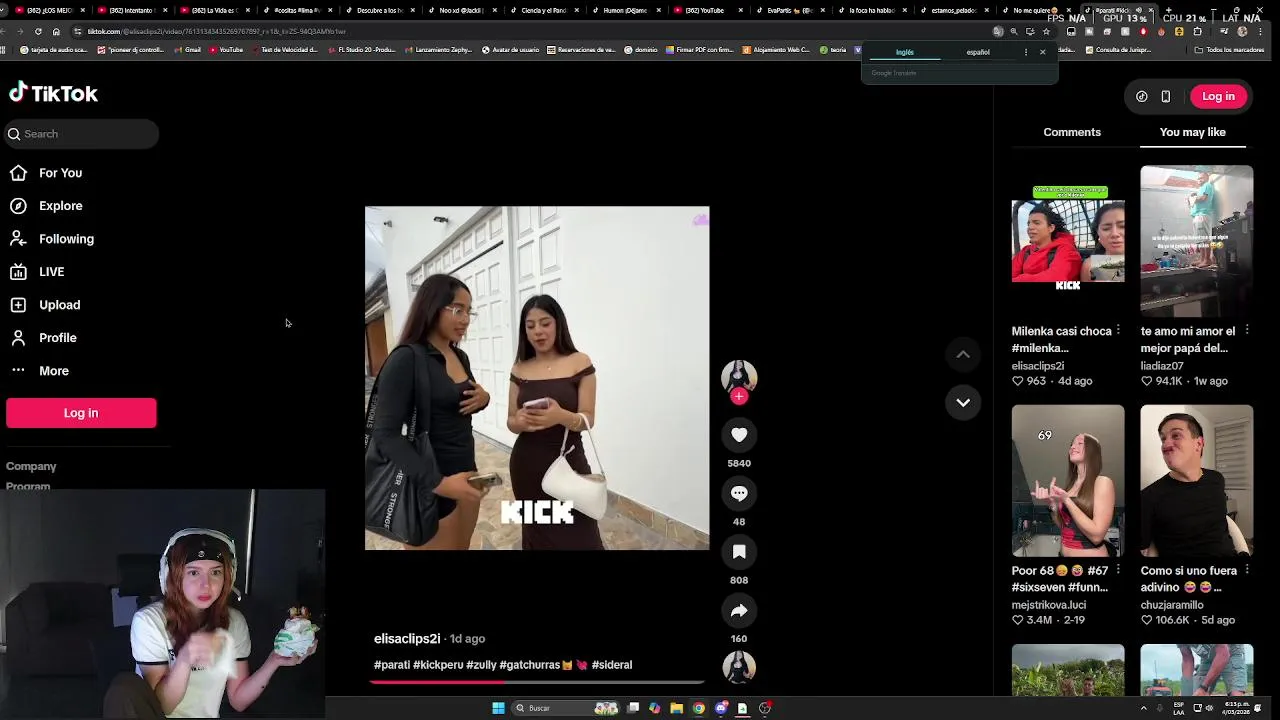Close the Google Translate popup

pyautogui.click(x=1042, y=52)
